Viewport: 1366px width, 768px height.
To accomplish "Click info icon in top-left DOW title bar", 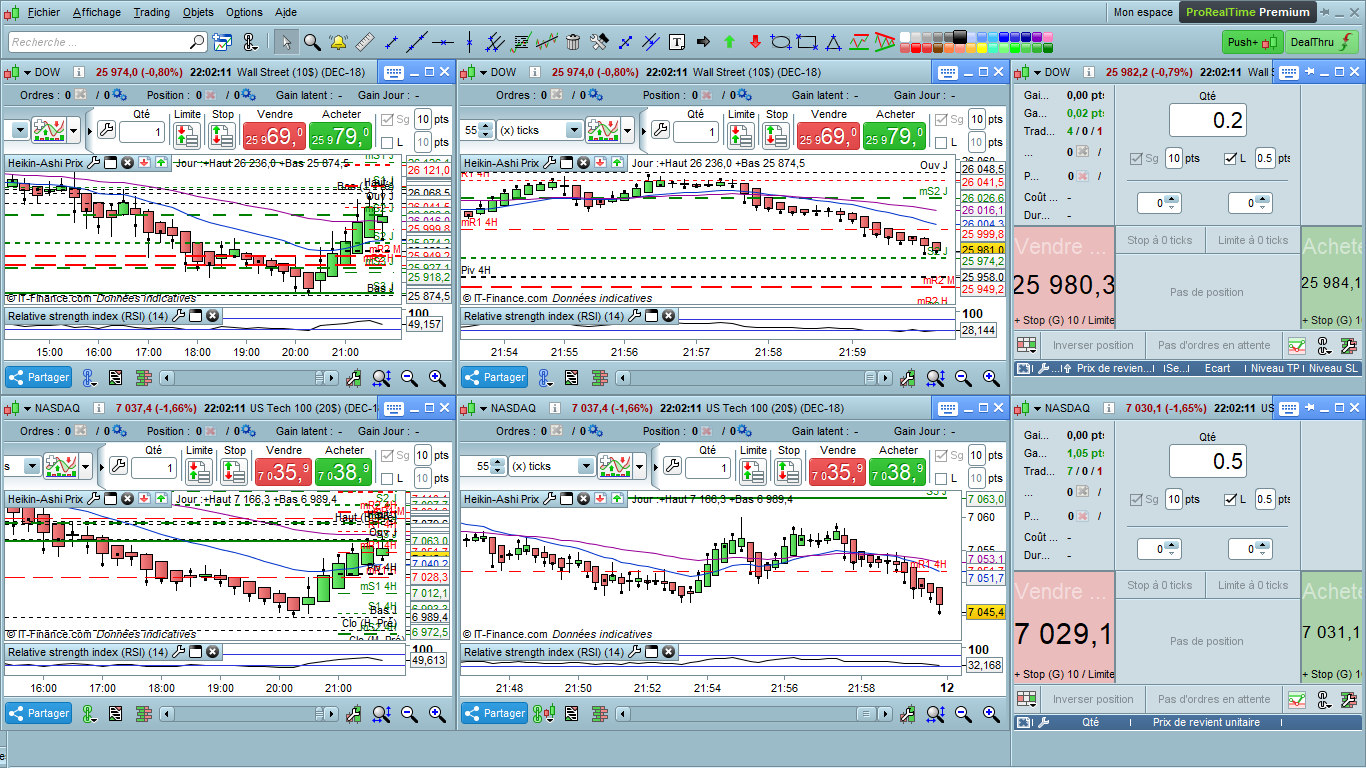I will [x=78, y=72].
